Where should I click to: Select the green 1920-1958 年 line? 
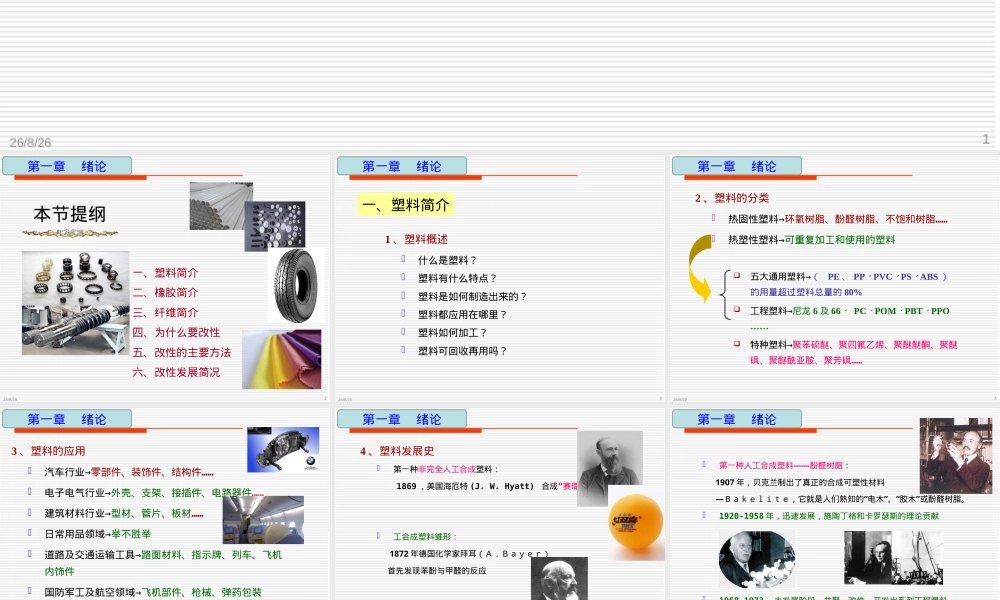tap(829, 516)
